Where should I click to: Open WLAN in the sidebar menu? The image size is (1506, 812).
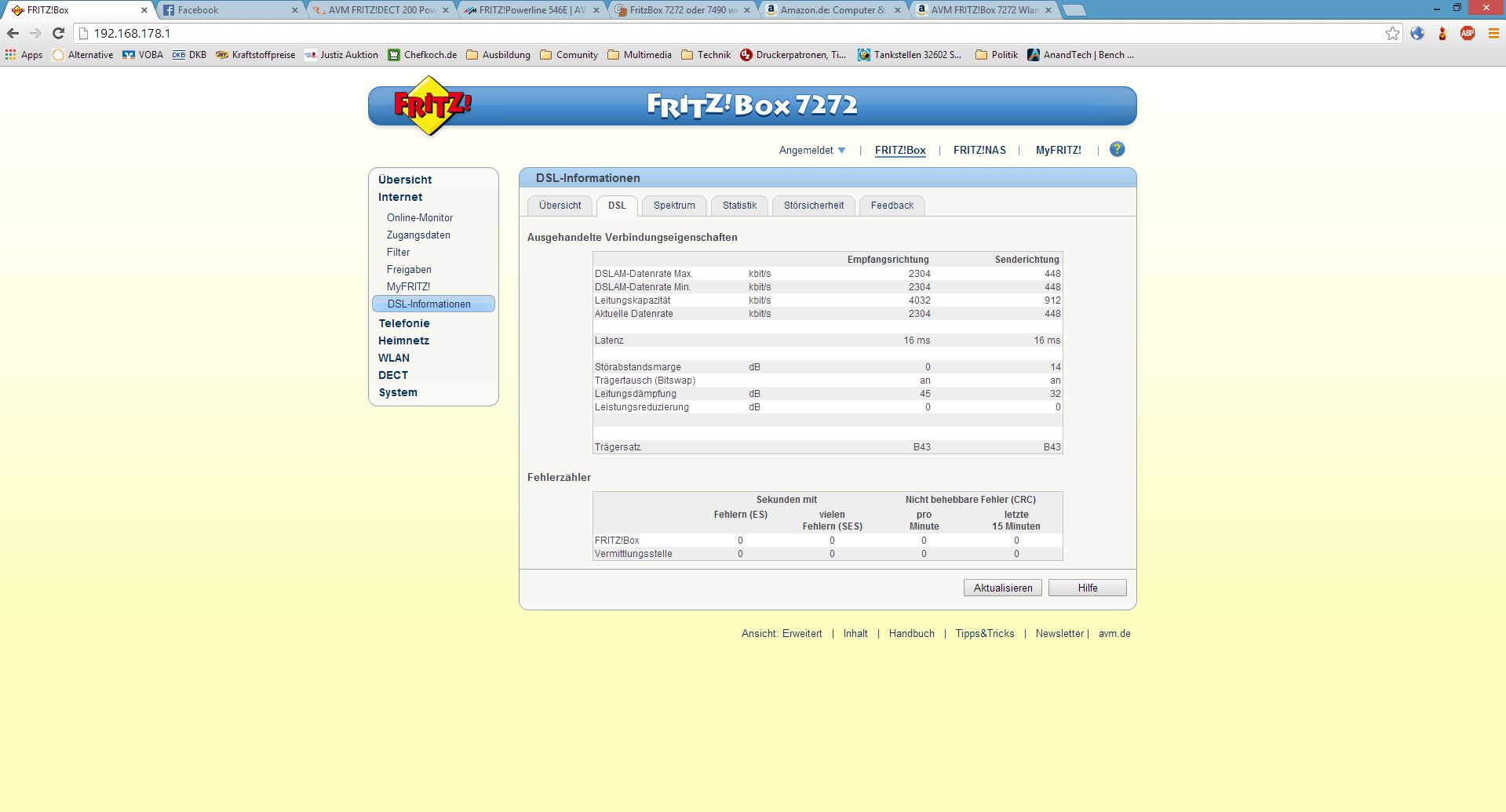pyautogui.click(x=394, y=358)
